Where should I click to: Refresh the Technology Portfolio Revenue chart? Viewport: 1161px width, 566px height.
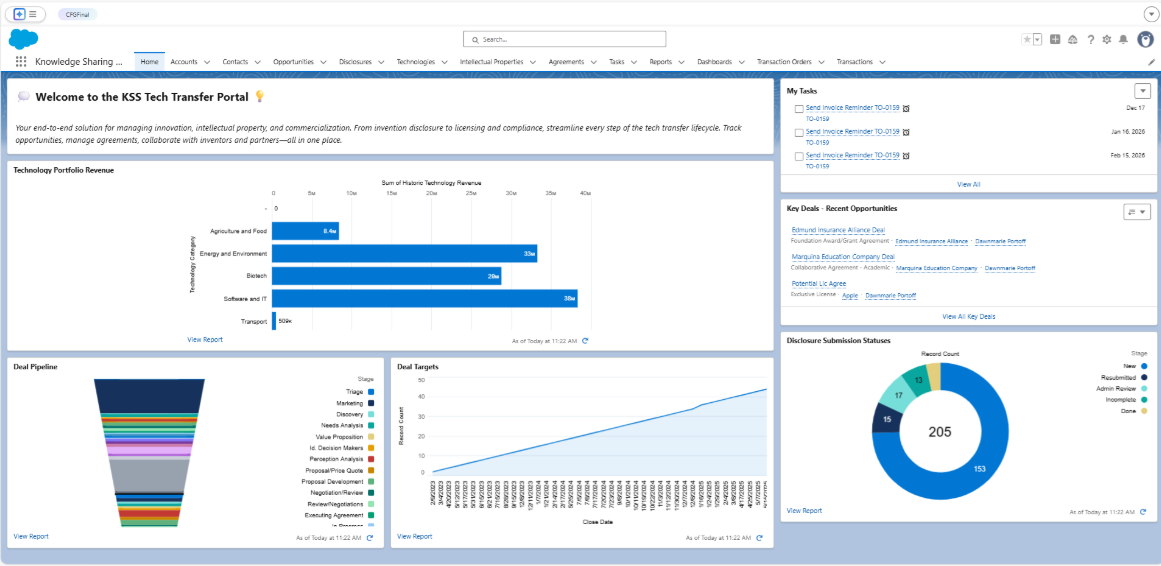point(585,341)
